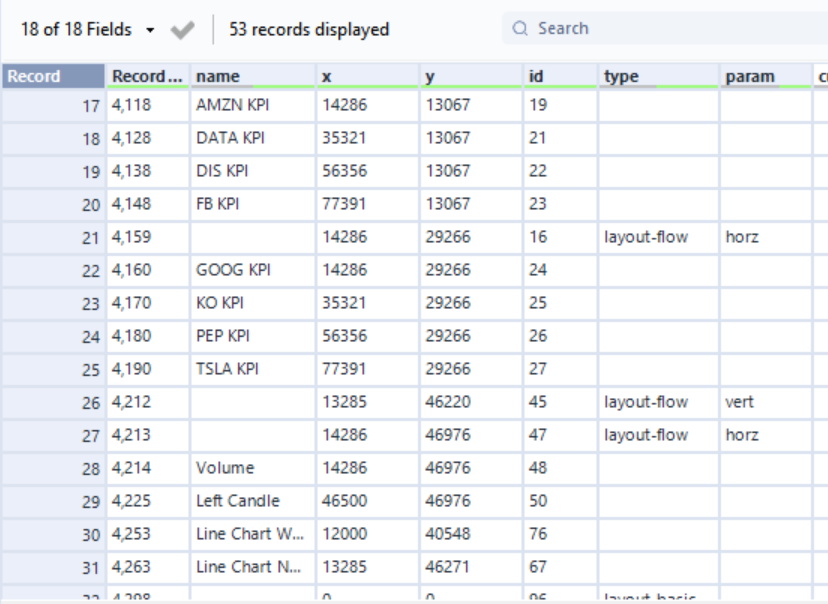Select the Volume name cell
The height and width of the screenshot is (604, 828).
tap(225, 468)
